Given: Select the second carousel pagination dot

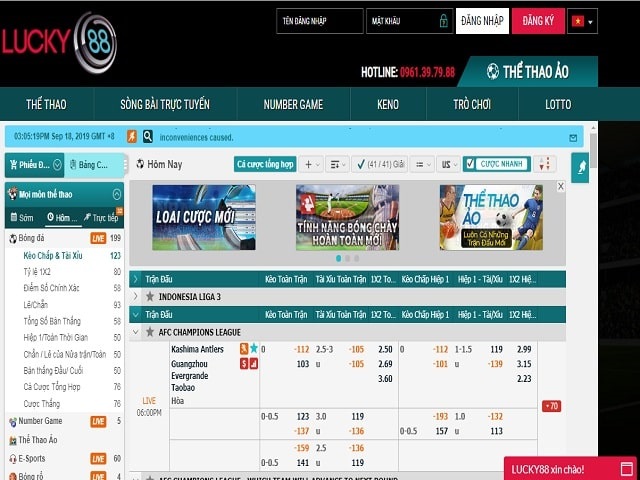Looking at the screenshot, I should tap(347, 258).
